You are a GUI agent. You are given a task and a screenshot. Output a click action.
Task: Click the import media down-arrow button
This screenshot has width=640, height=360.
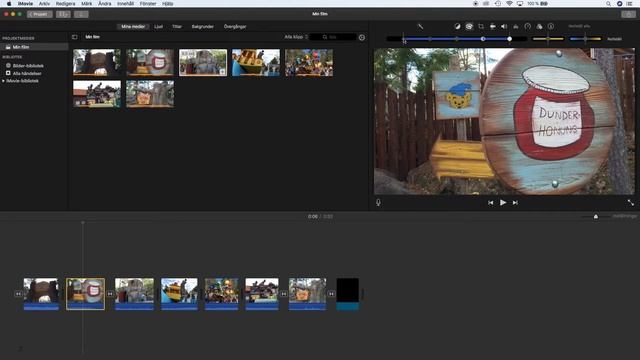tap(81, 14)
